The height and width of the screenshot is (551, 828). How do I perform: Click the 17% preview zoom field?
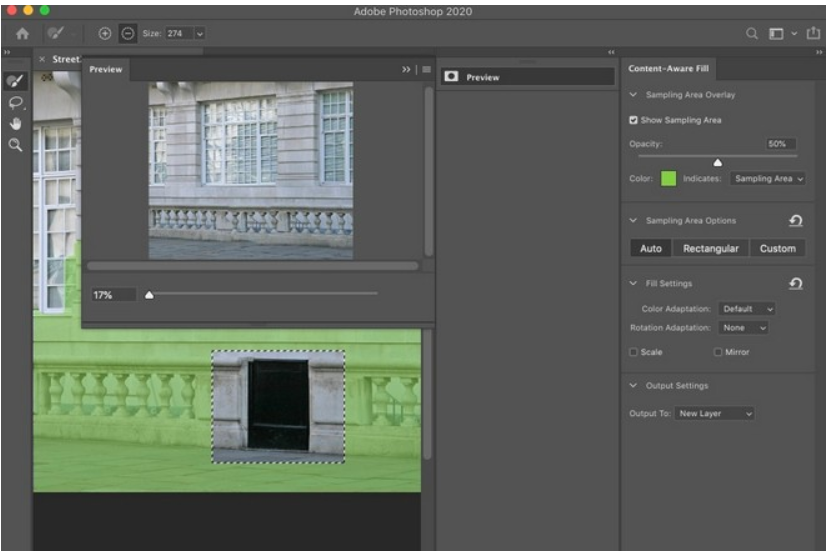[x=114, y=295]
